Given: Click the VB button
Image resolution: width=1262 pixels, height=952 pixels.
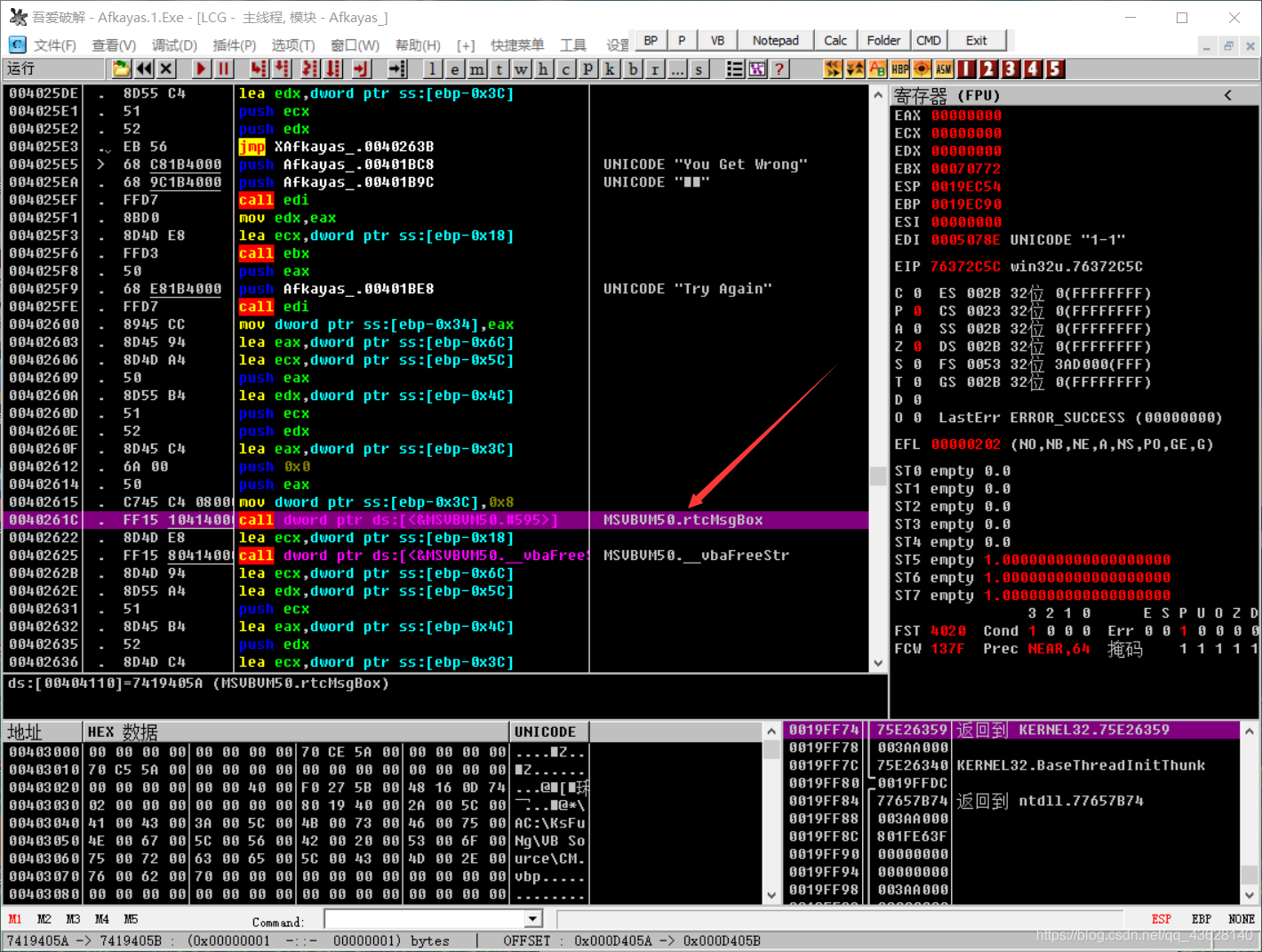Looking at the screenshot, I should pyautogui.click(x=717, y=40).
